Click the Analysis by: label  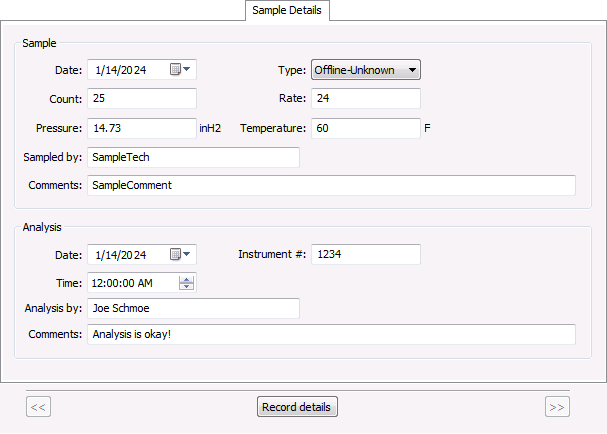point(53,308)
